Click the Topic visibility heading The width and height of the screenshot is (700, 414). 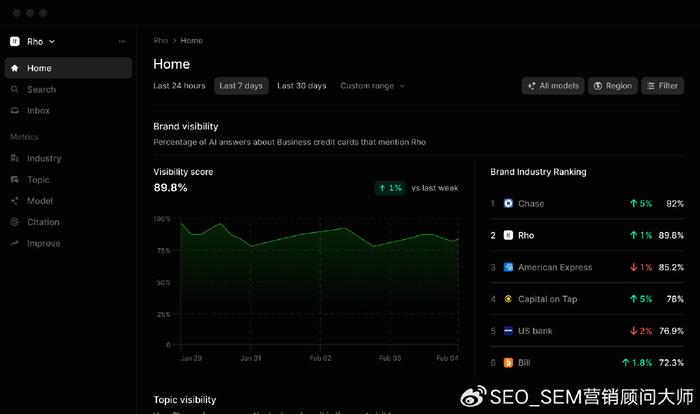185,400
